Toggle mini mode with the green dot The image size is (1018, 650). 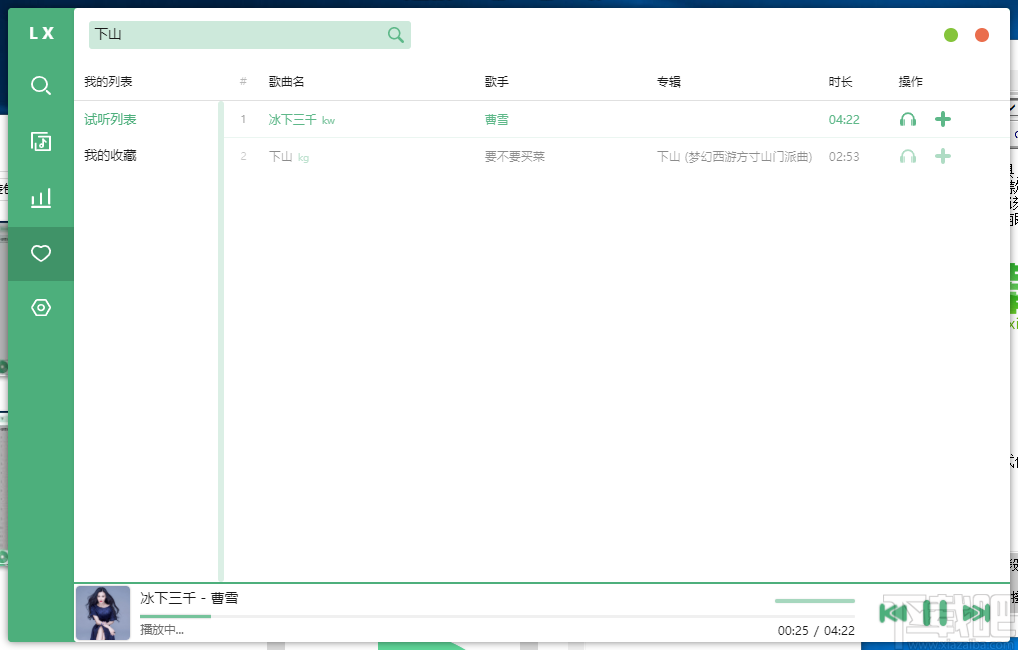950,34
